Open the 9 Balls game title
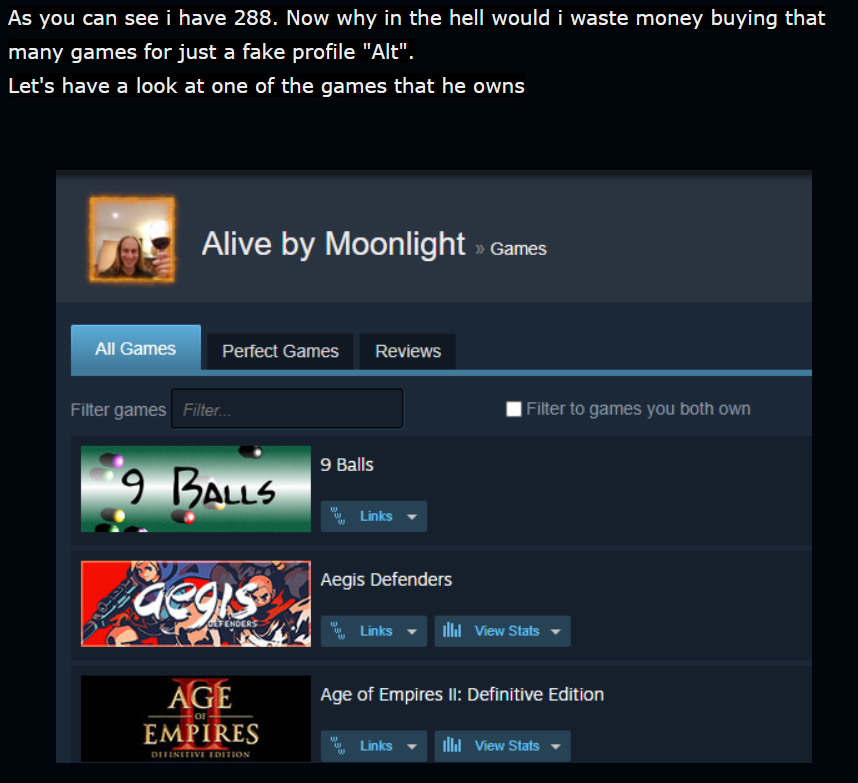The image size is (858, 783). pyautogui.click(x=347, y=465)
